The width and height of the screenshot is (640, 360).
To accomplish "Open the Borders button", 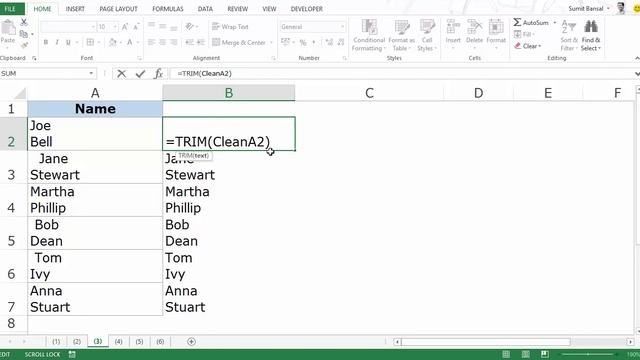I will coord(90,42).
